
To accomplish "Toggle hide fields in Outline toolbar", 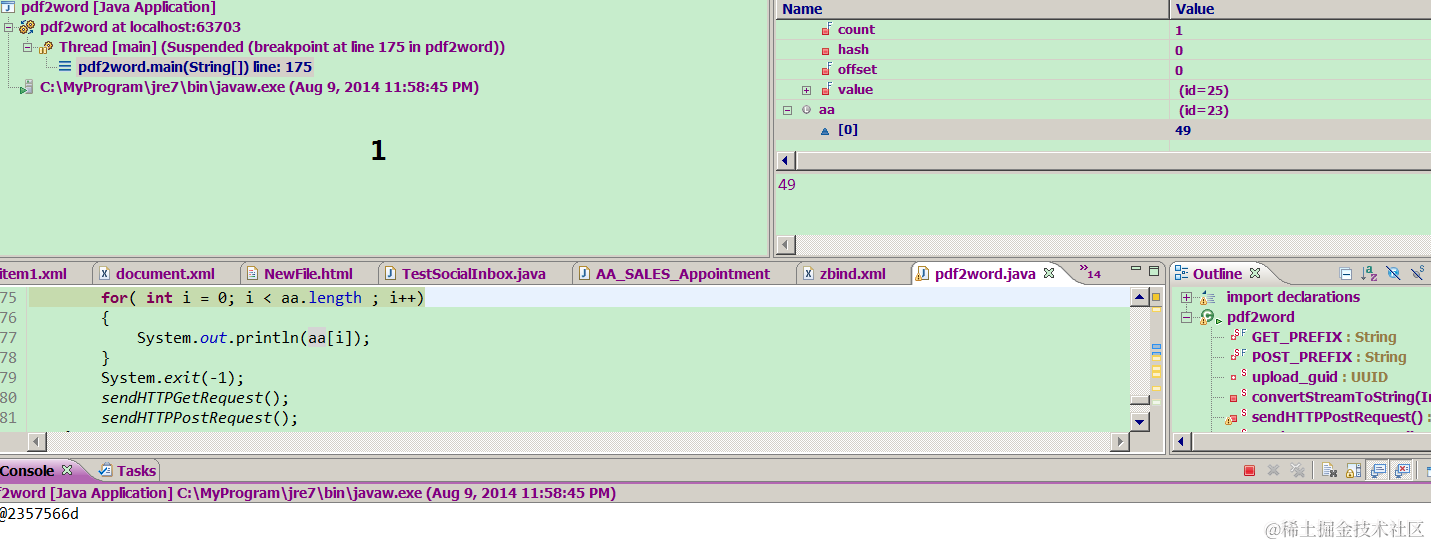I will pyautogui.click(x=1393, y=273).
